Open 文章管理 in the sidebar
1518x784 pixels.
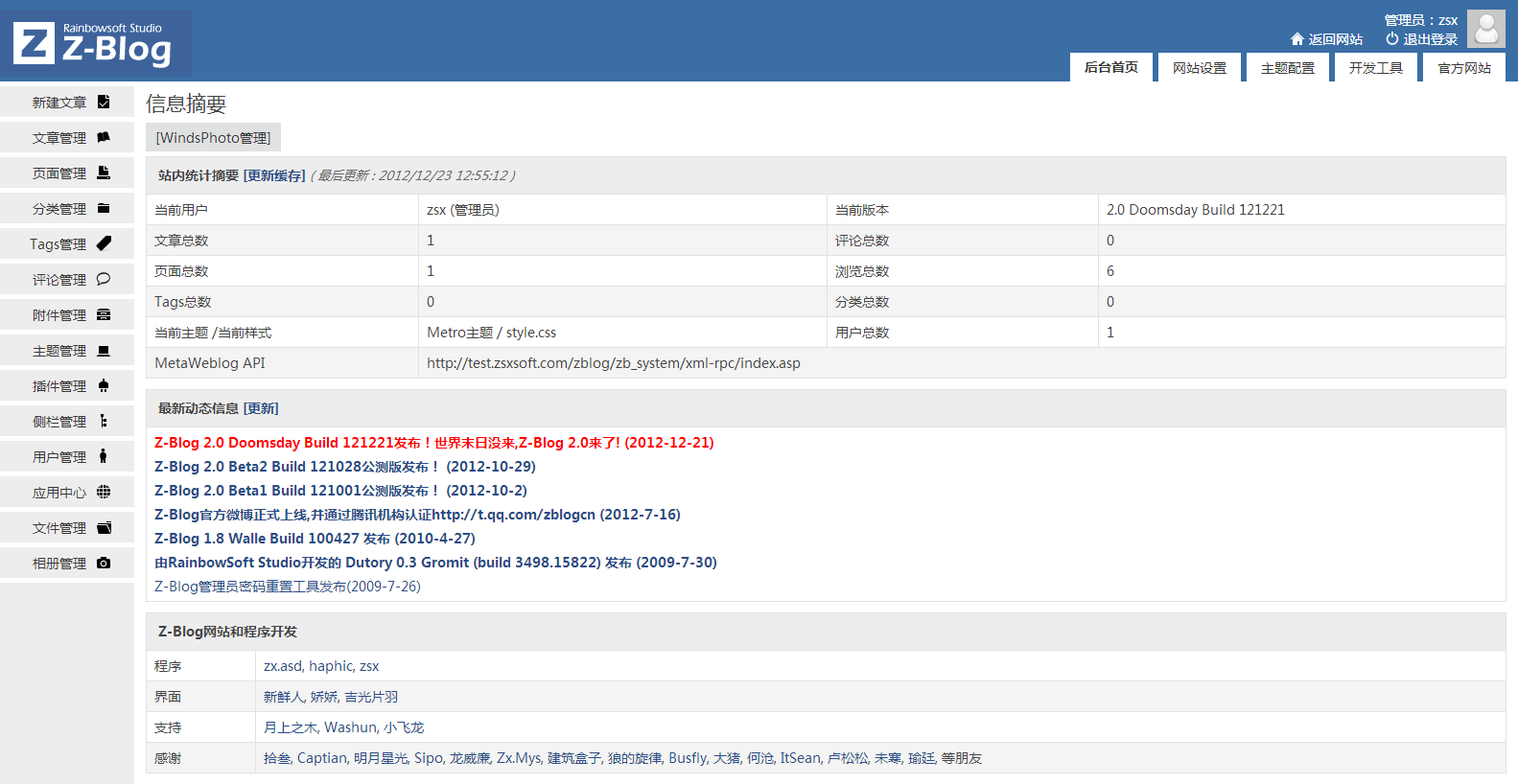point(67,138)
